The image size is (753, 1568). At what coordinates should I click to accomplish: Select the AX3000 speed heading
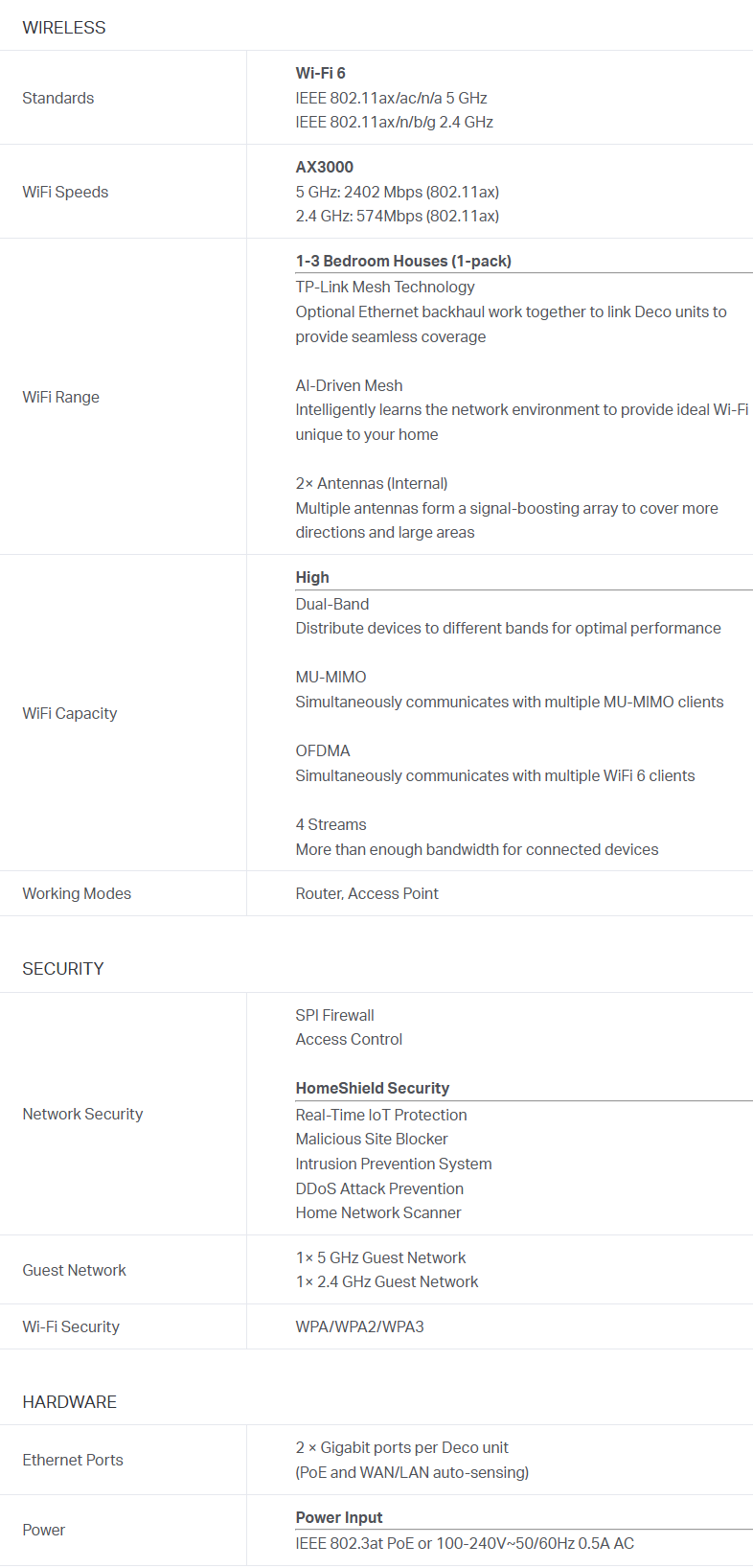click(325, 167)
